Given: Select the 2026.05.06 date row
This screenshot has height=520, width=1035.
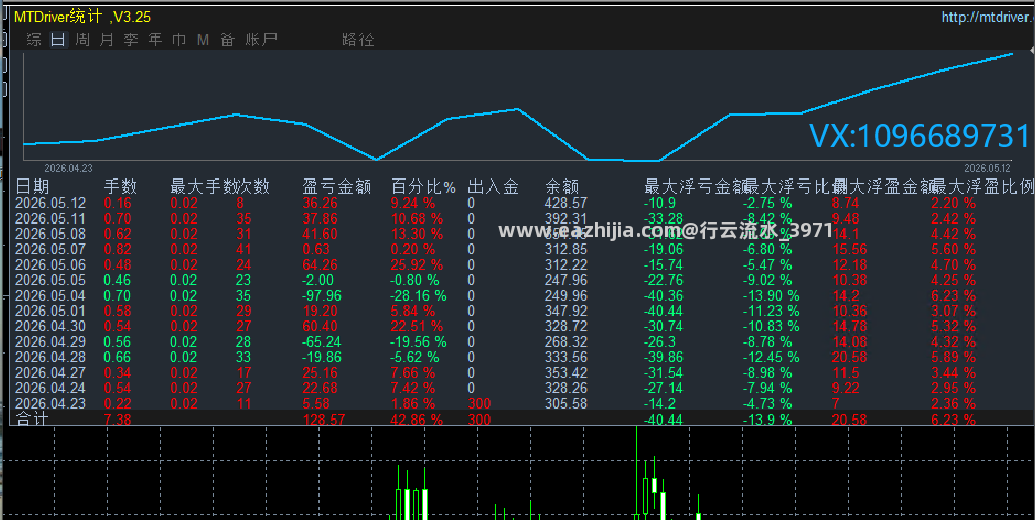Looking at the screenshot, I should [50, 265].
